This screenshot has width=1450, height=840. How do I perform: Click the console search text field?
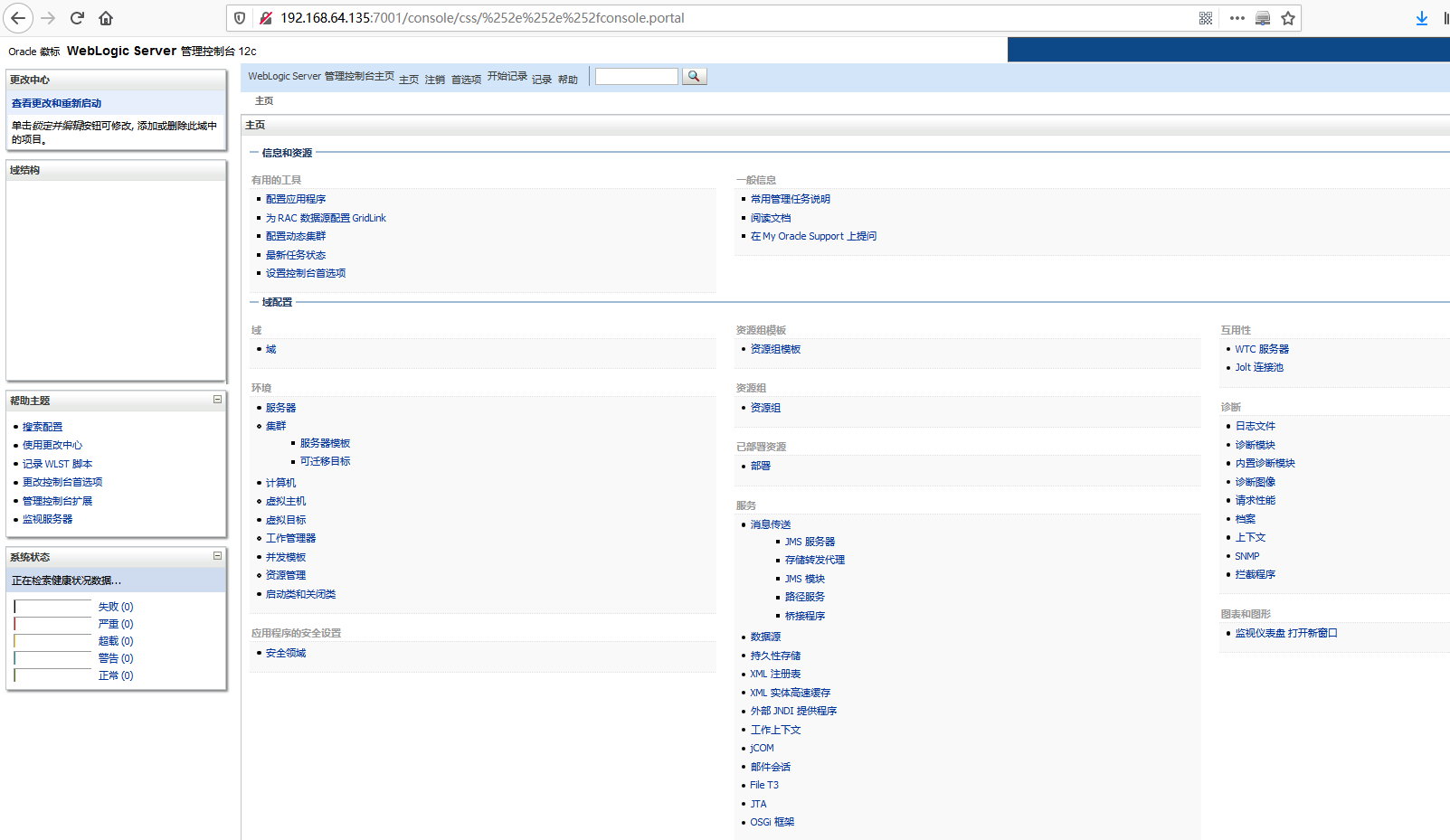point(636,77)
